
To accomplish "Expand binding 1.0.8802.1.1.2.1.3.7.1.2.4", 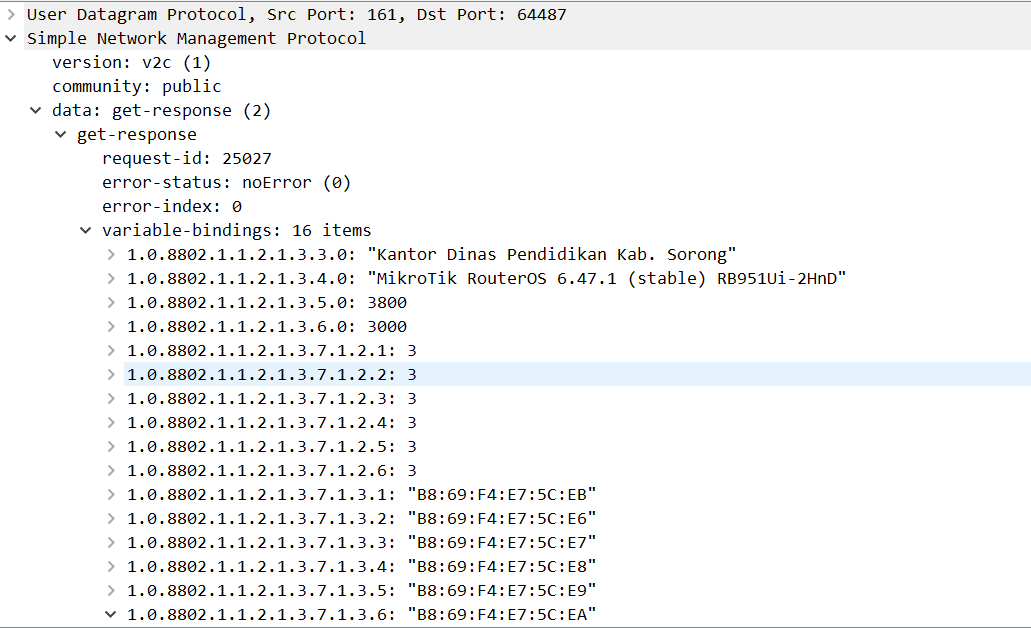I will pos(110,422).
